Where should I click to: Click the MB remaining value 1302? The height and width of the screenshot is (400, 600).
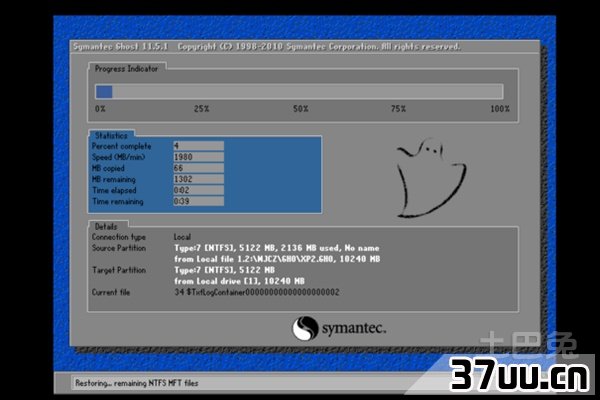click(199, 179)
